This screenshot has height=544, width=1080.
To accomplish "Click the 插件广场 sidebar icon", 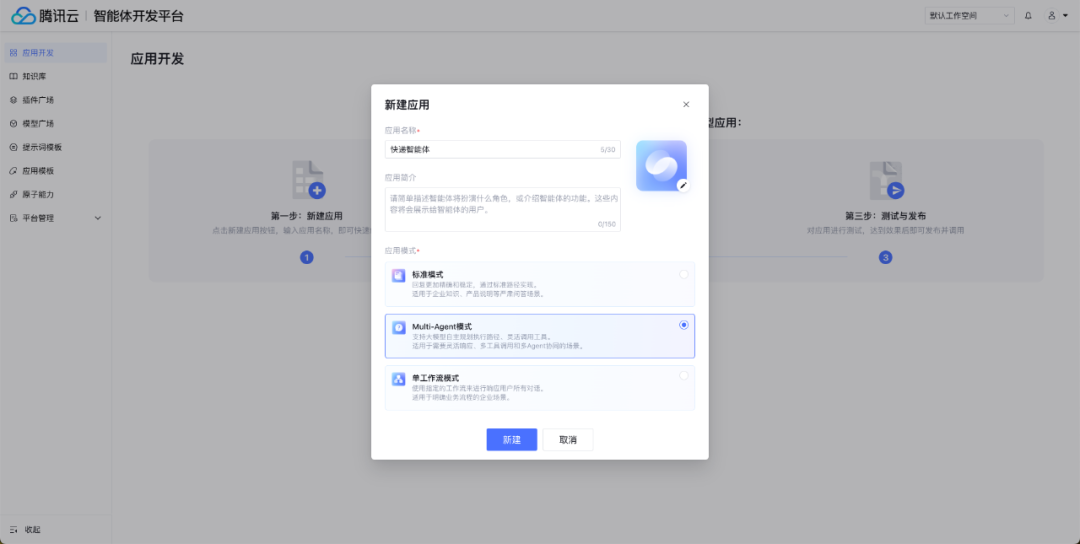I will tap(13, 100).
